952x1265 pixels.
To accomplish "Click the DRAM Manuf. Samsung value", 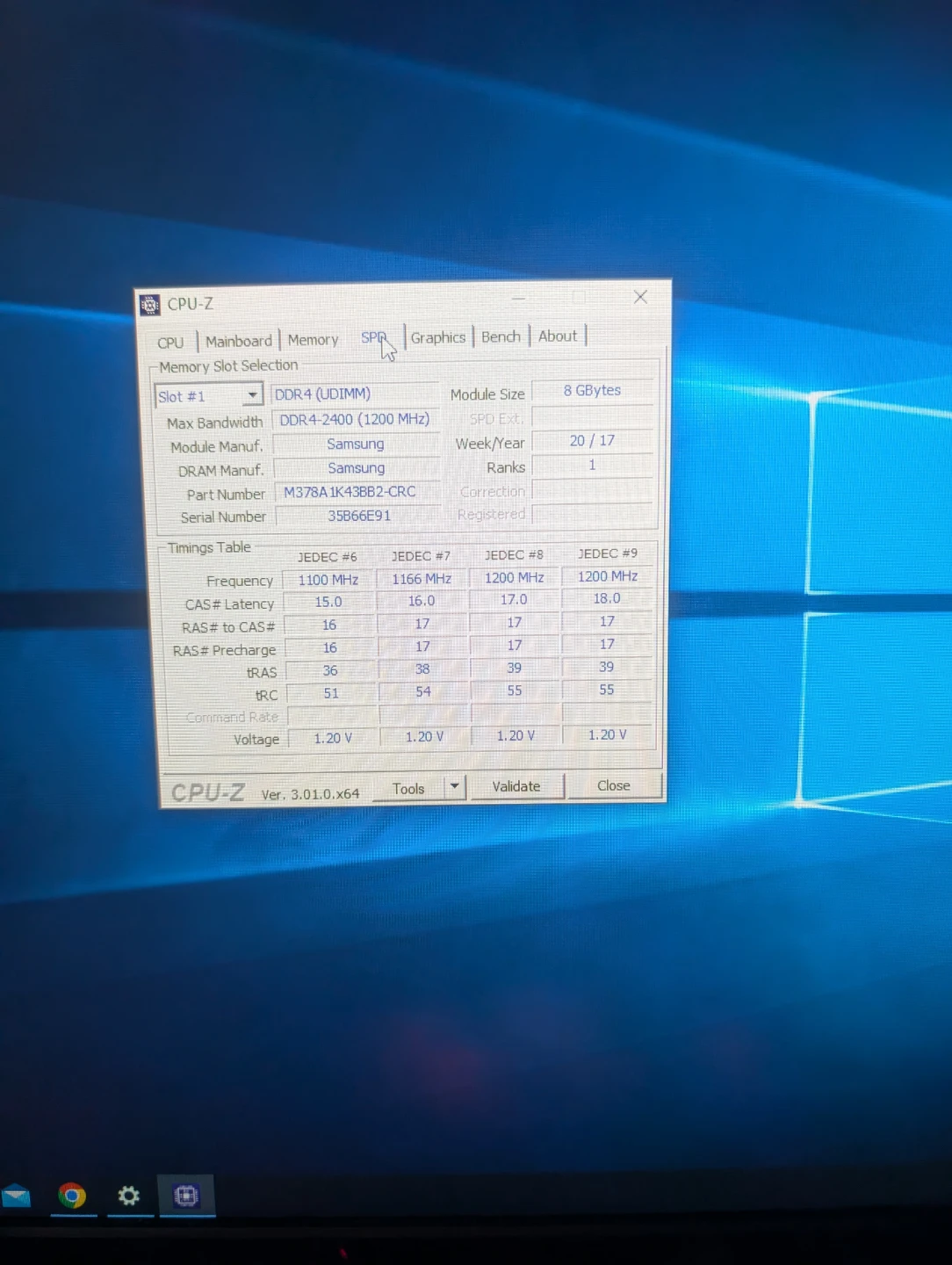I will 357,468.
